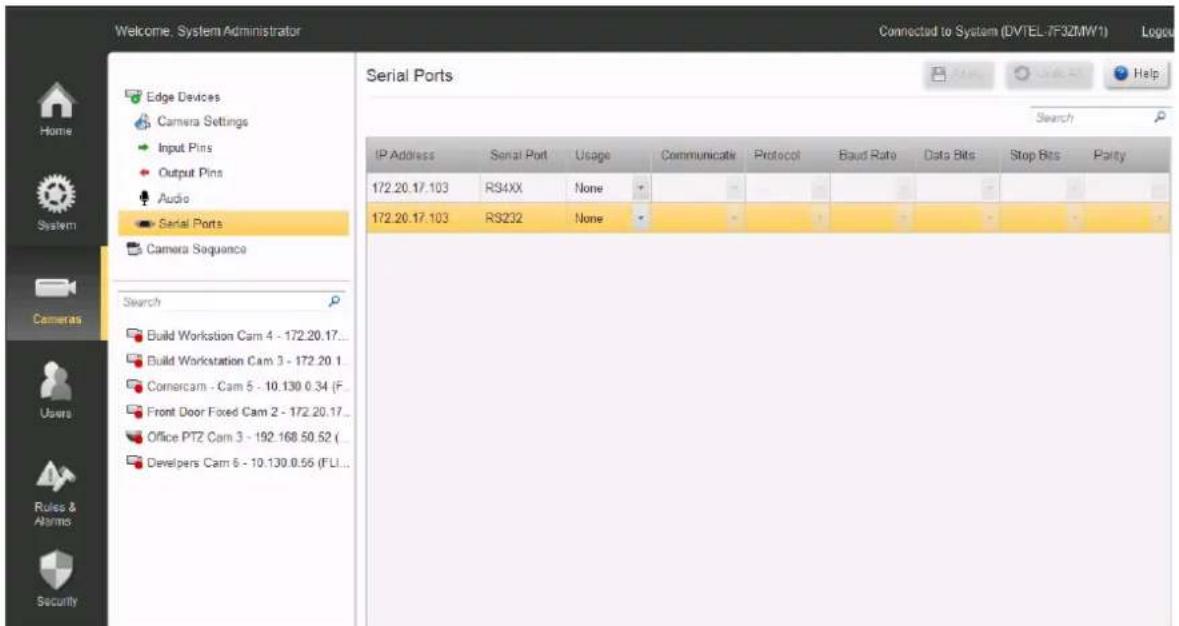Open the System gear section

tap(56, 203)
